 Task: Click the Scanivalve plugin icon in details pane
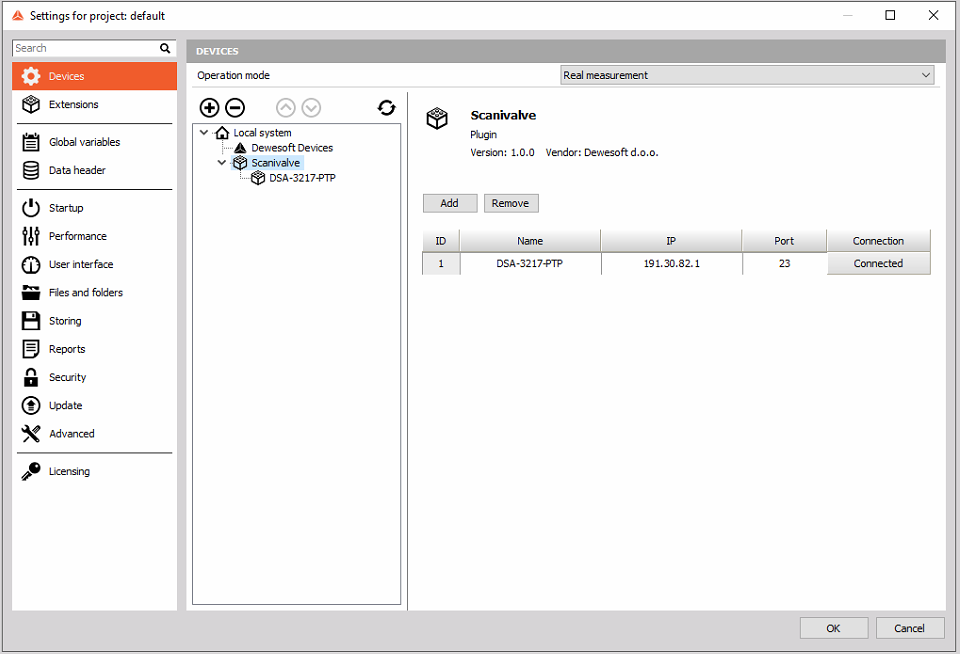[x=437, y=118]
